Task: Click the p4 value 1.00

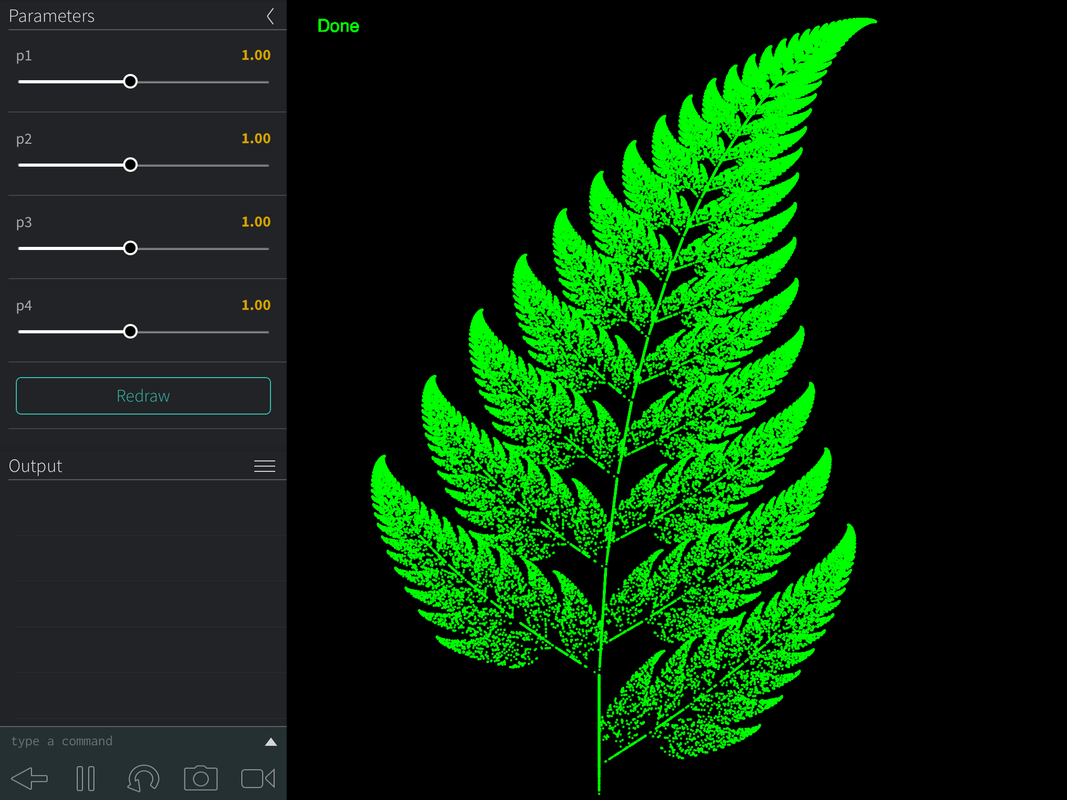Action: (x=256, y=305)
